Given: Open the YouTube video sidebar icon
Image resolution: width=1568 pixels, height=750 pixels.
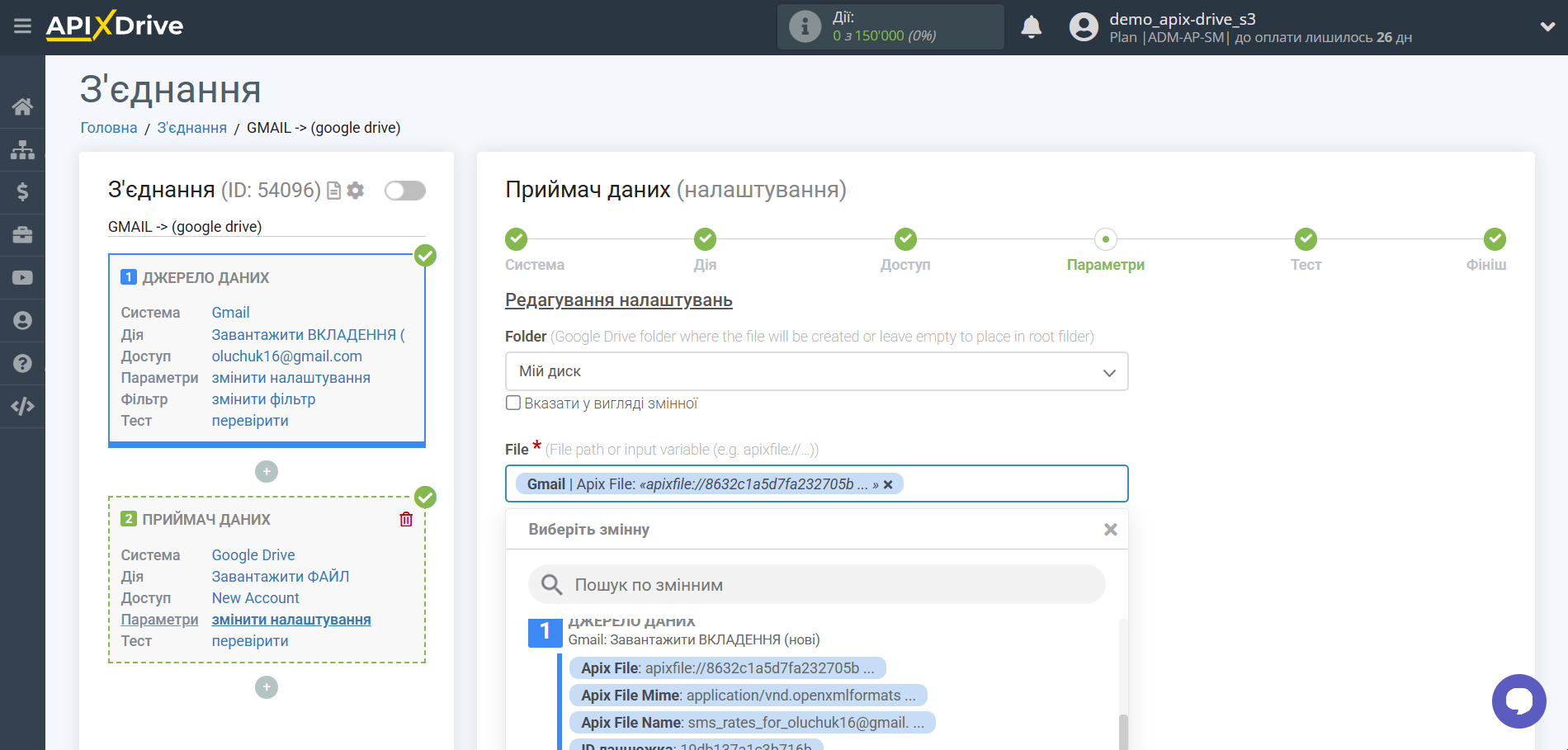Looking at the screenshot, I should point(22,278).
